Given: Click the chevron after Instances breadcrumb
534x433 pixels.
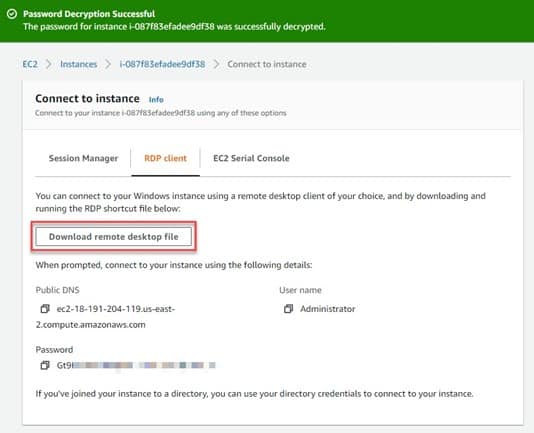Looking at the screenshot, I should (108, 64).
